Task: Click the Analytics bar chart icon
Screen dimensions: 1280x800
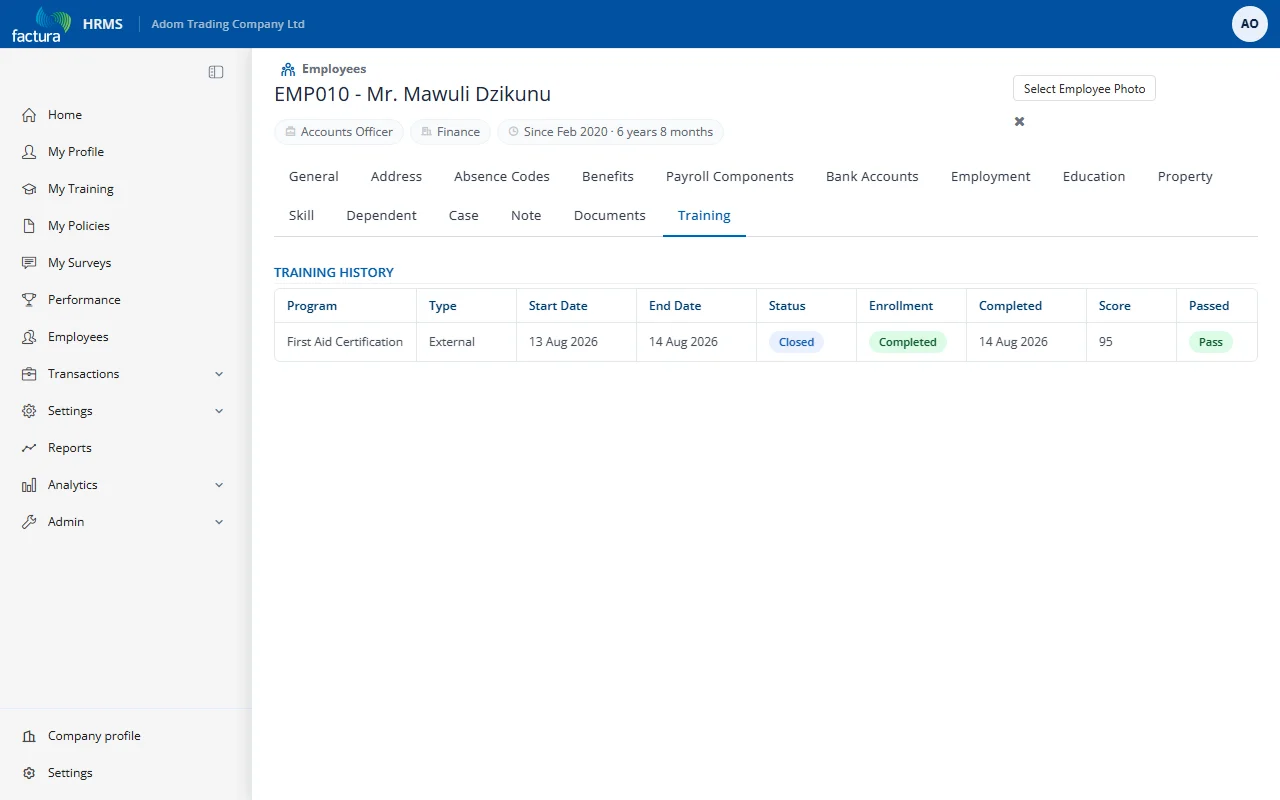Action: click(x=29, y=485)
